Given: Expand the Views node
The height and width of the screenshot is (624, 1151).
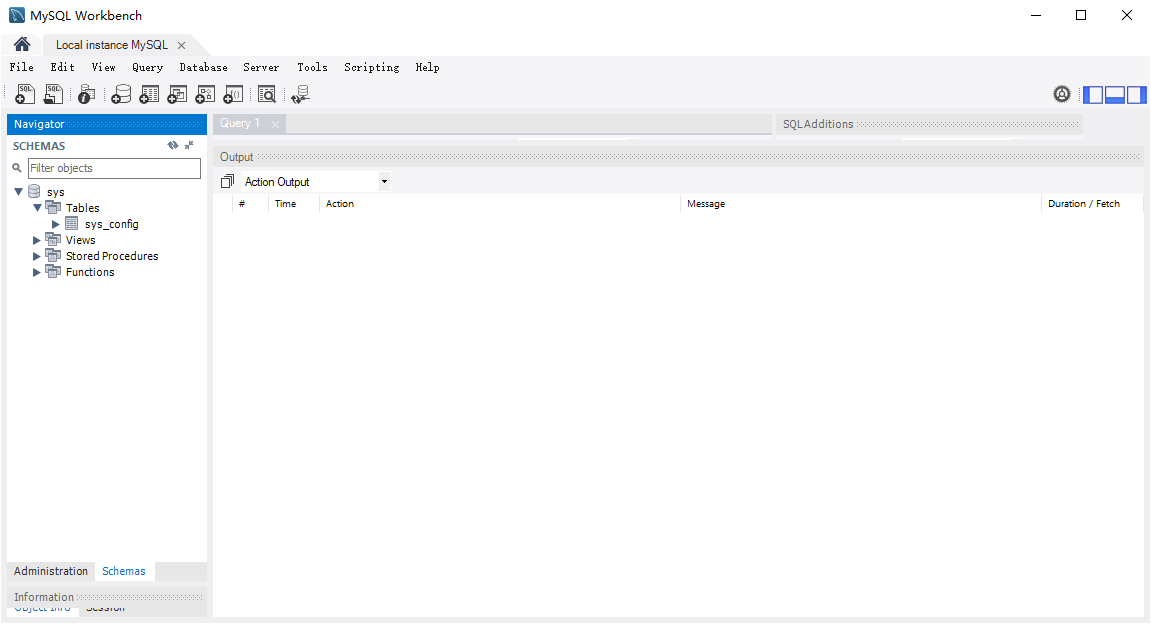Looking at the screenshot, I should click(x=36, y=239).
